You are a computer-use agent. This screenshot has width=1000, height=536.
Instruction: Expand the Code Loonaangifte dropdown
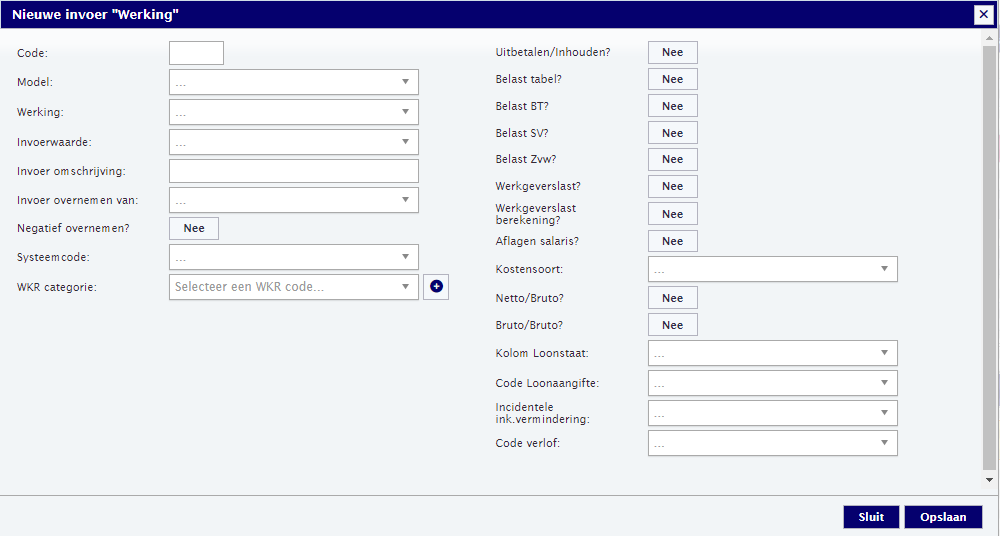tap(773, 383)
